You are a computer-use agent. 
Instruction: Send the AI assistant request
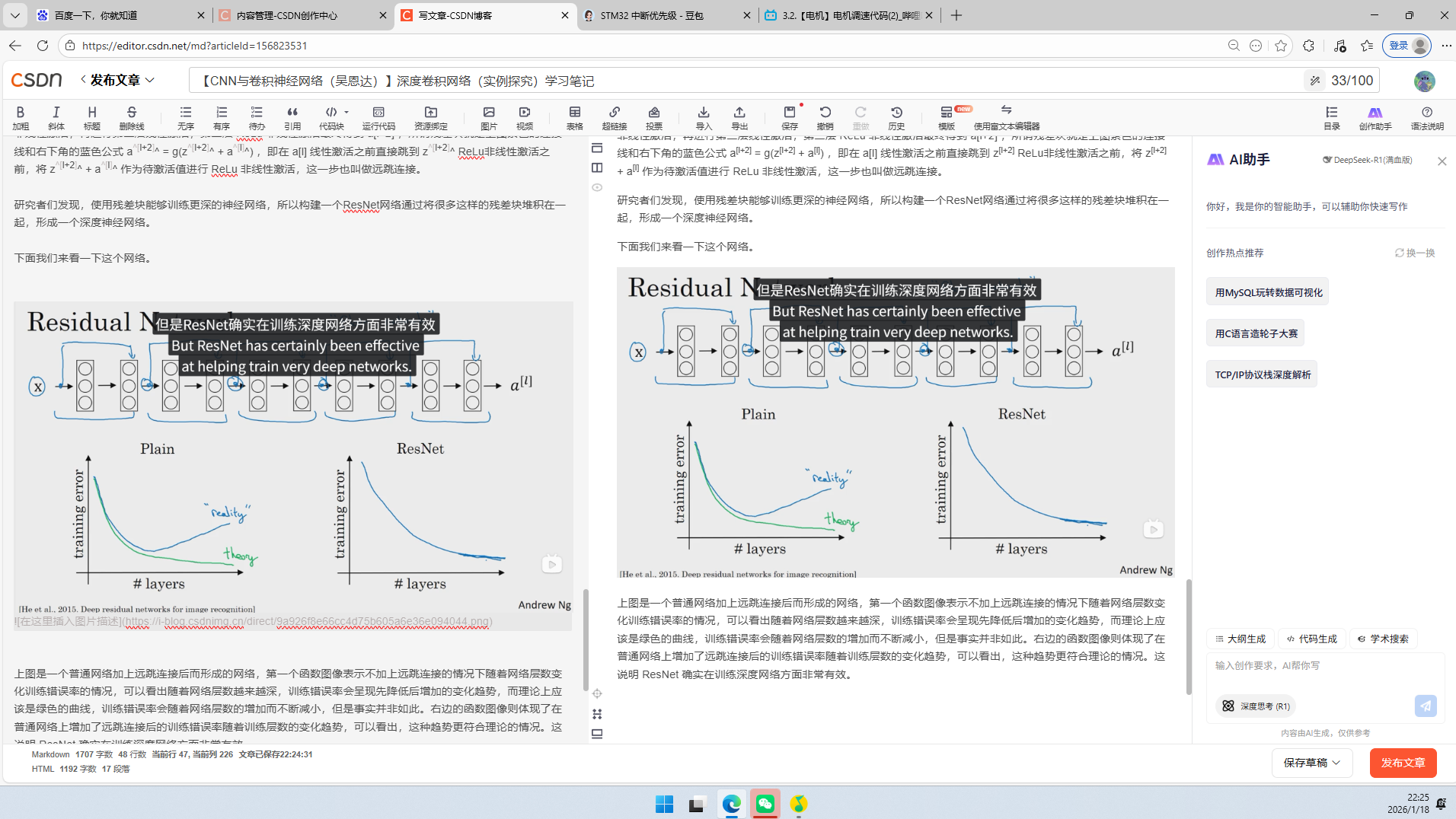(x=1426, y=706)
